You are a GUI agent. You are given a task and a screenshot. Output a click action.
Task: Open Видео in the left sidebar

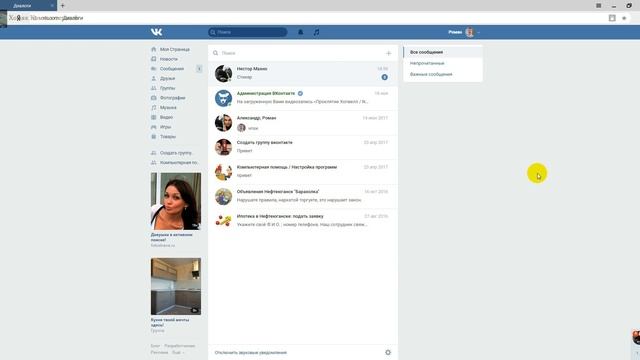(166, 117)
